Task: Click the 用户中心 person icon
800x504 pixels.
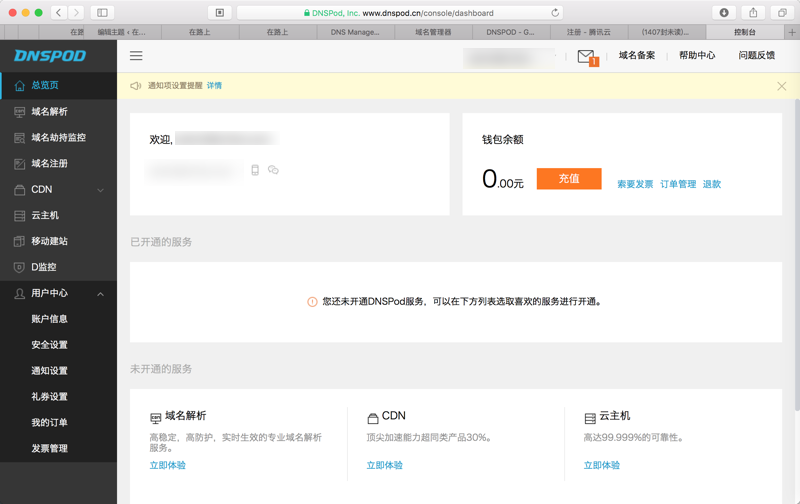Action: [x=19, y=293]
